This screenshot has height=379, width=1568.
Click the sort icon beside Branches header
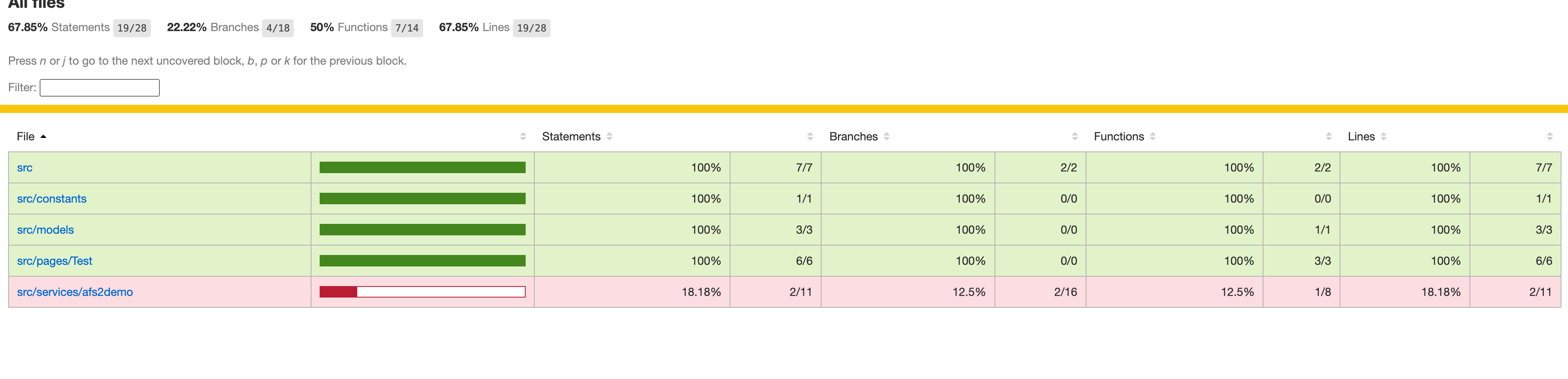tap(886, 136)
